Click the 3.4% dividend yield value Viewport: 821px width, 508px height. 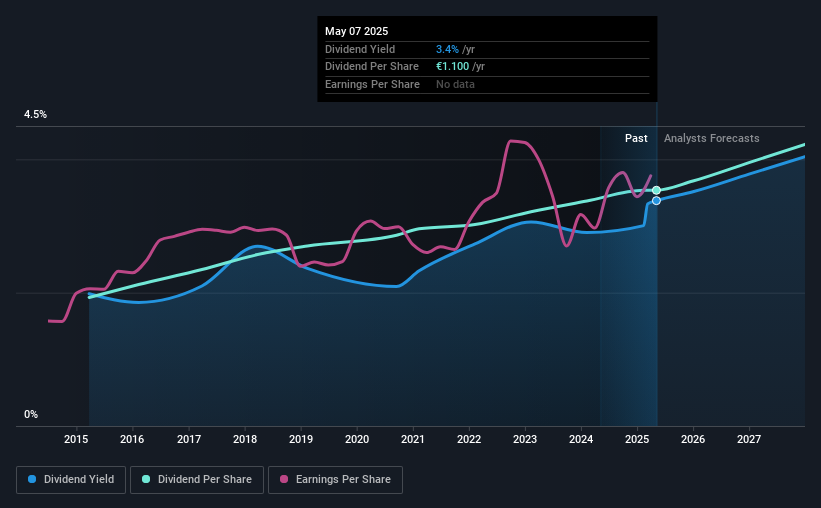447,49
